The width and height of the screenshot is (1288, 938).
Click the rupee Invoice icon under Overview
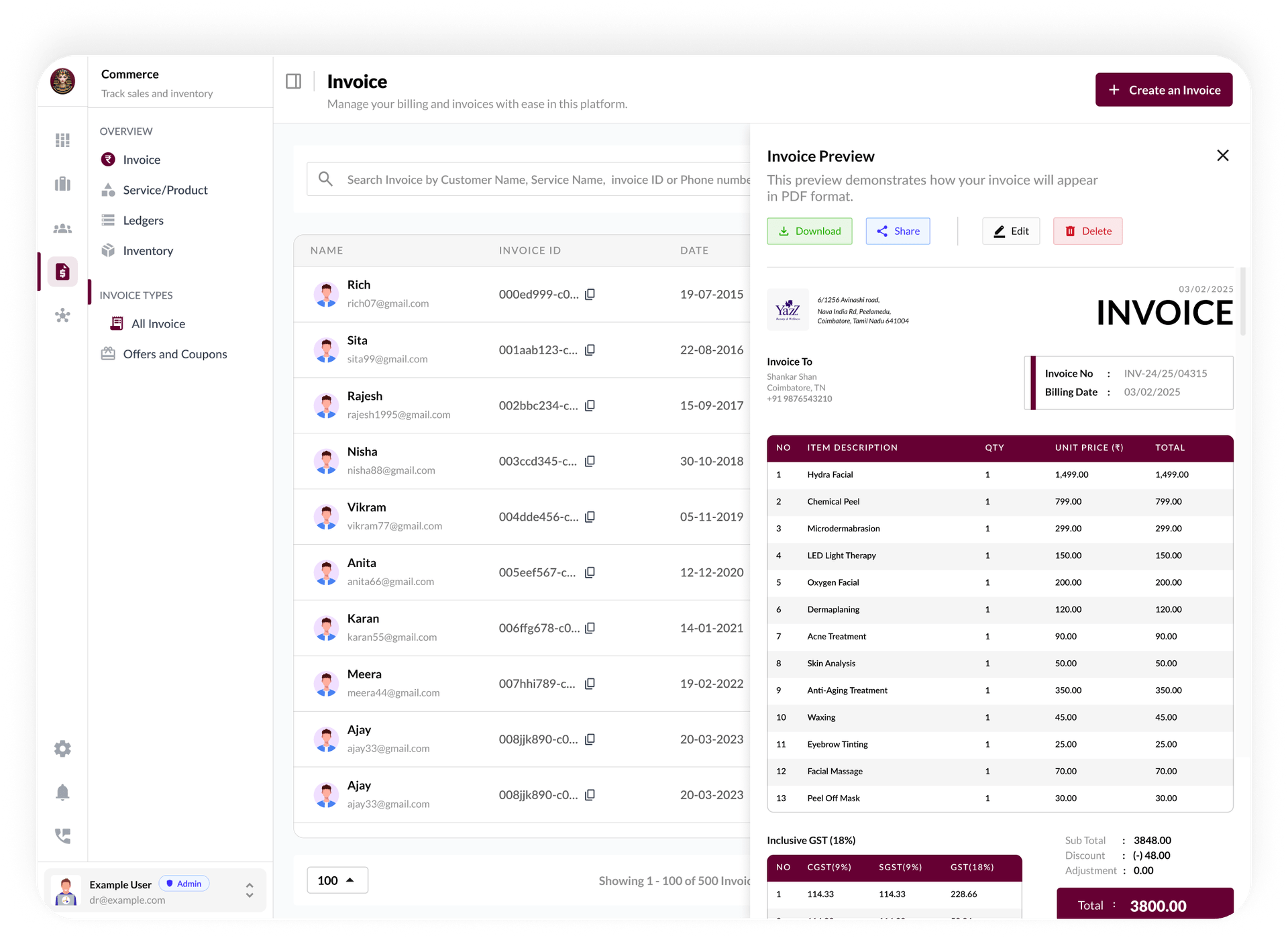(x=109, y=159)
